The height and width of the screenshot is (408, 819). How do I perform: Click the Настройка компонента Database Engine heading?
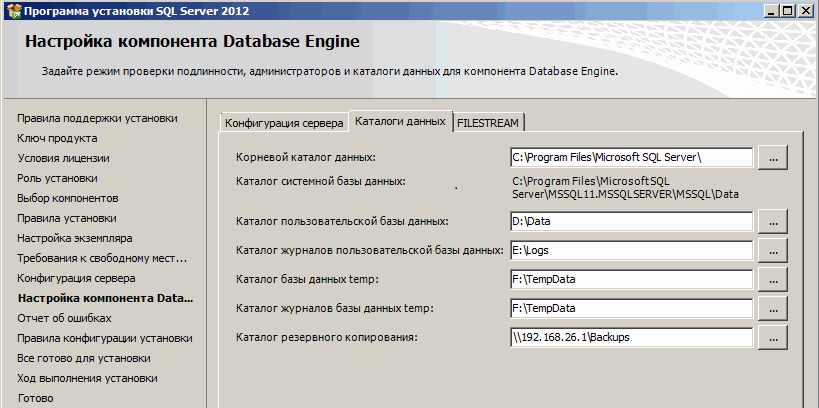pyautogui.click(x=192, y=42)
